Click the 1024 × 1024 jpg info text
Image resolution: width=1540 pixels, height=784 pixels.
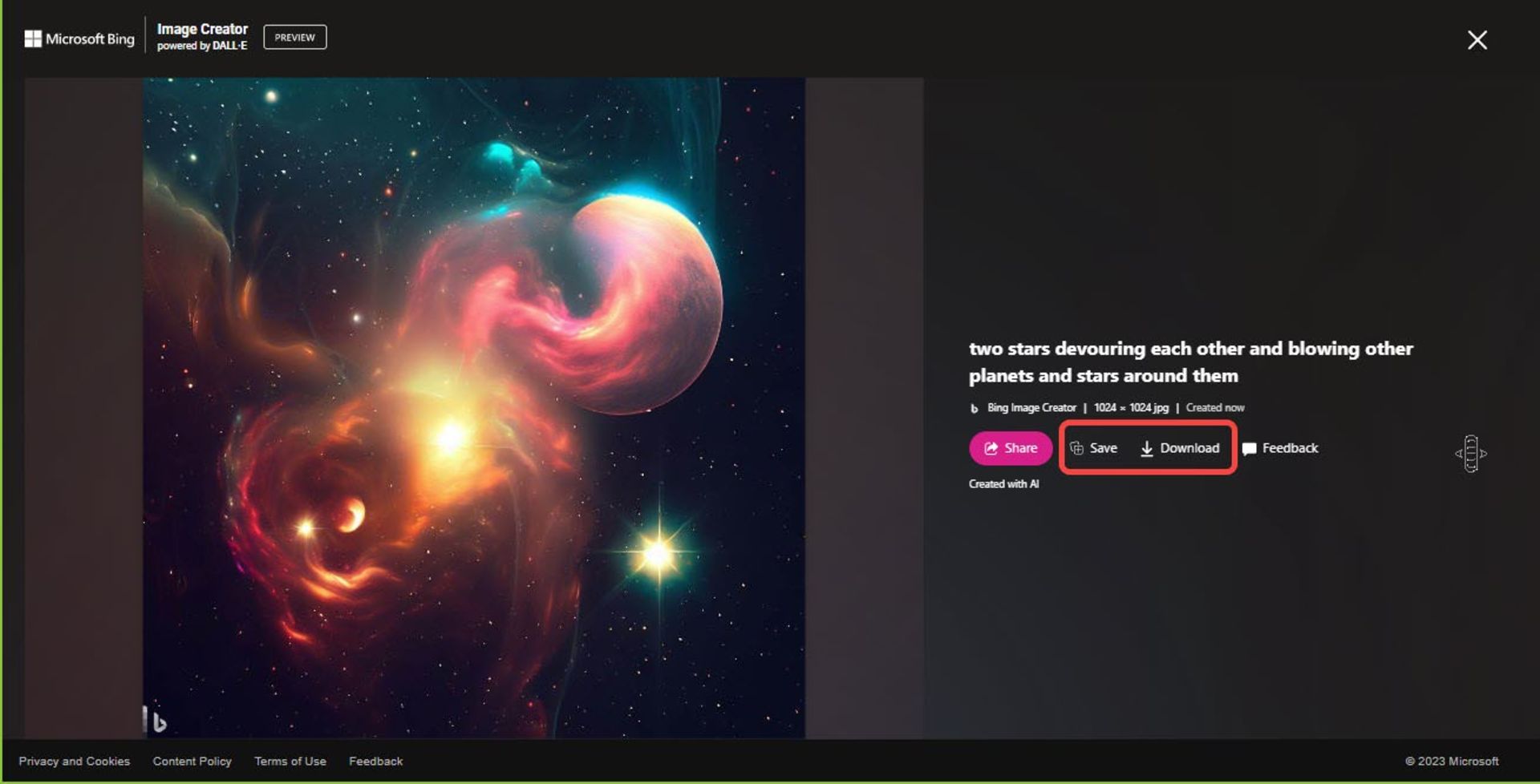coord(1131,408)
